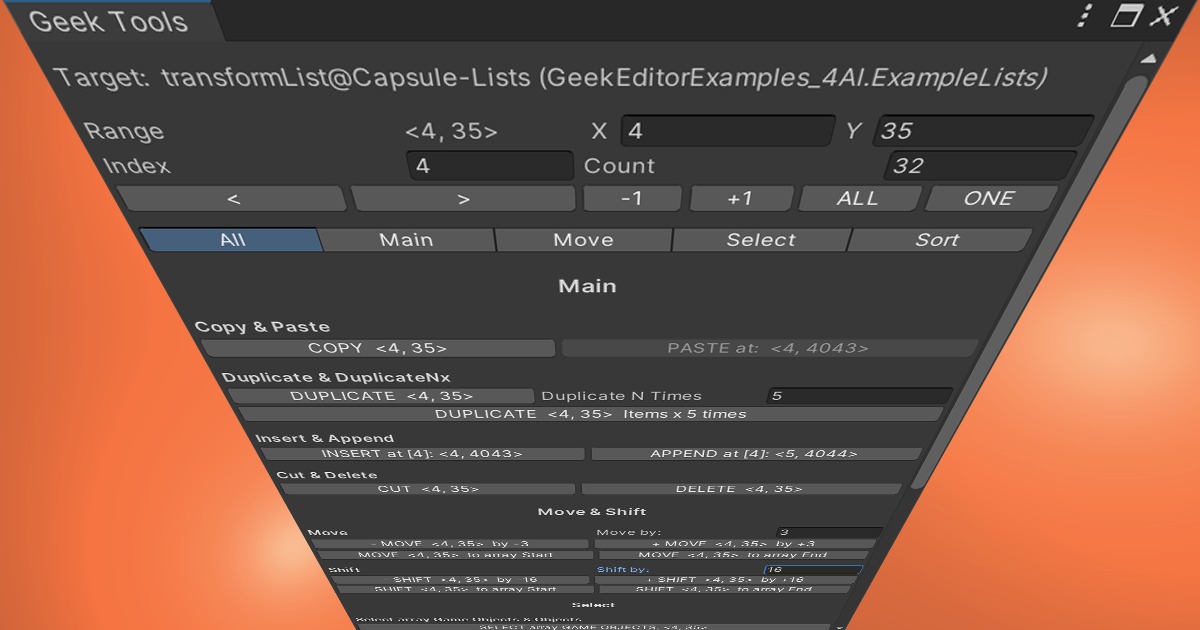This screenshot has height=630, width=1200.
Task: Click the 'Duplicate & DuplicateNx' heading
Action: tap(336, 377)
